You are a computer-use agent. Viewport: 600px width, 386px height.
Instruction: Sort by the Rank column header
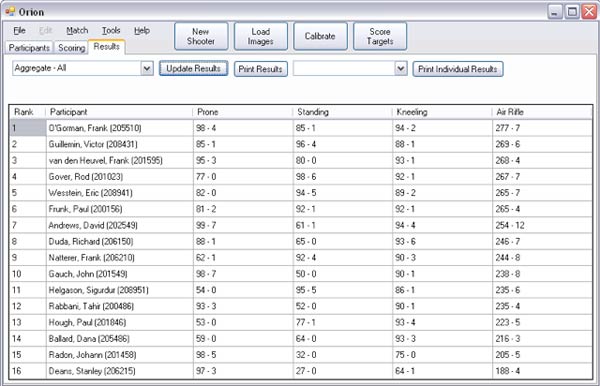pyautogui.click(x=28, y=112)
